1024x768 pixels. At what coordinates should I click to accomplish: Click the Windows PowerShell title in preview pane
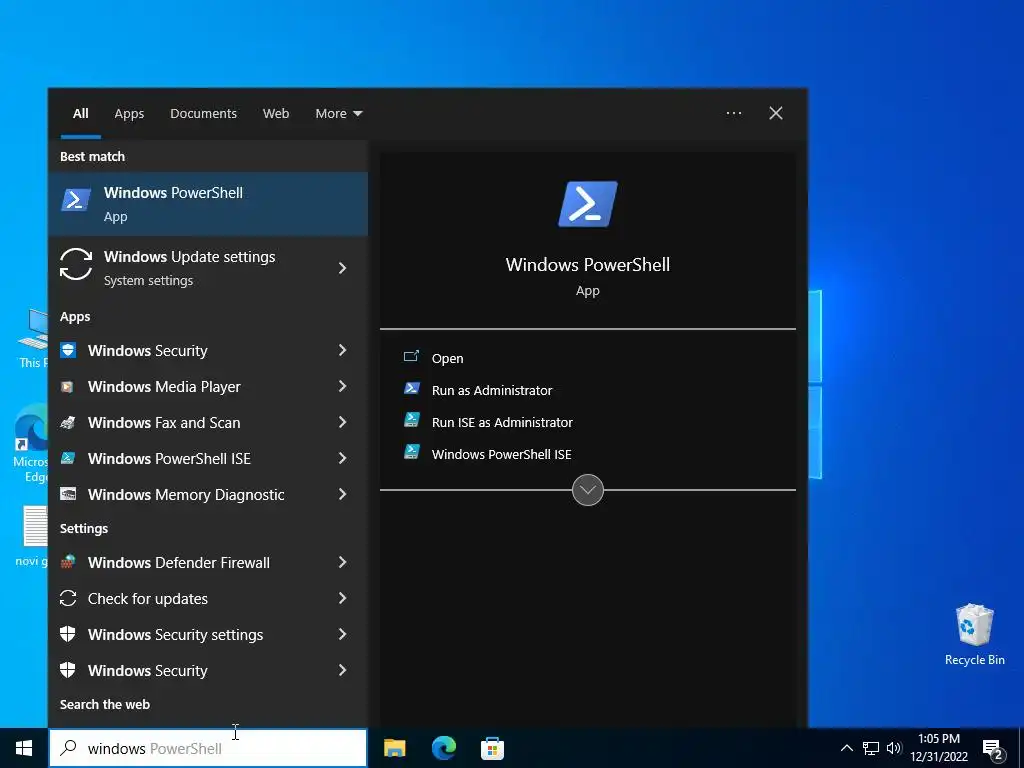tap(588, 264)
